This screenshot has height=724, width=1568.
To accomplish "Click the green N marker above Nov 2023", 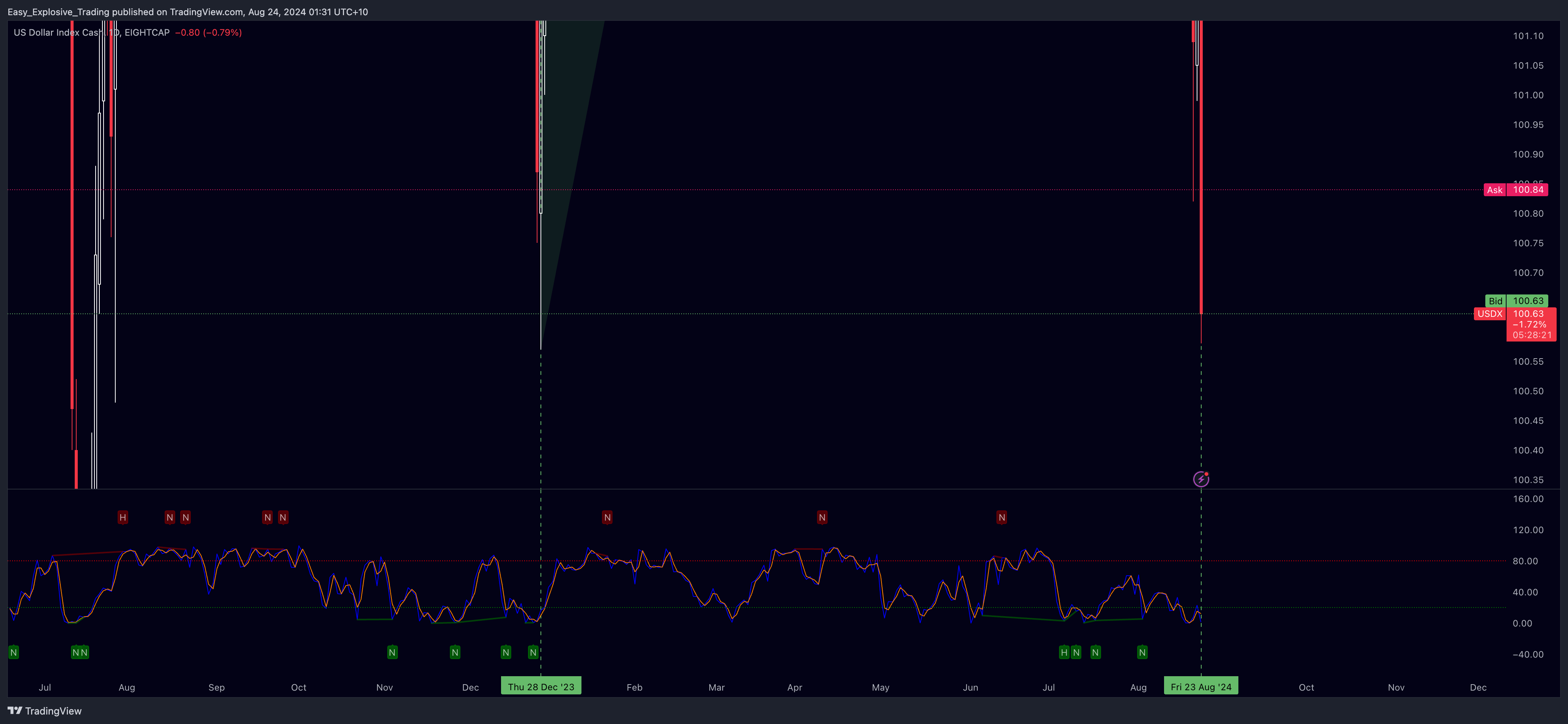I will point(393,652).
